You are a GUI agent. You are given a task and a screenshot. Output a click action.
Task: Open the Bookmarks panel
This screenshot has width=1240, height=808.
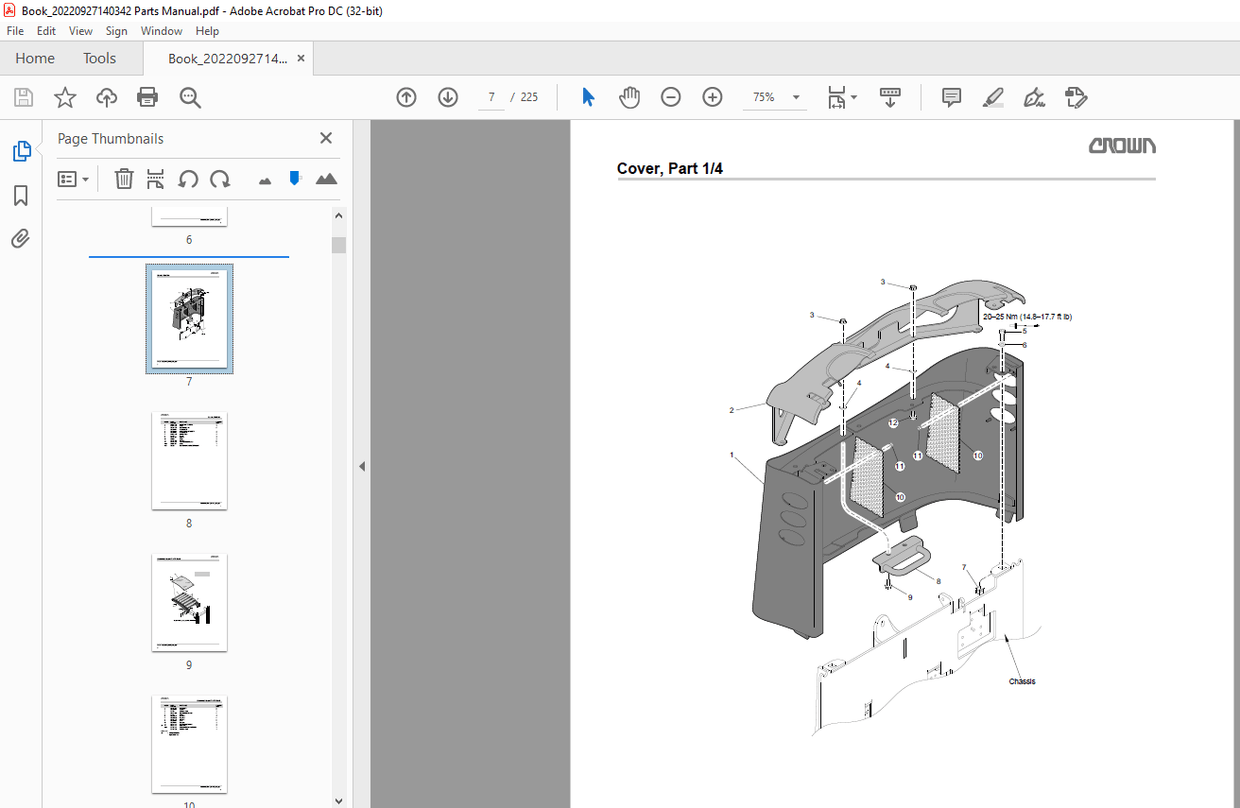[x=20, y=196]
